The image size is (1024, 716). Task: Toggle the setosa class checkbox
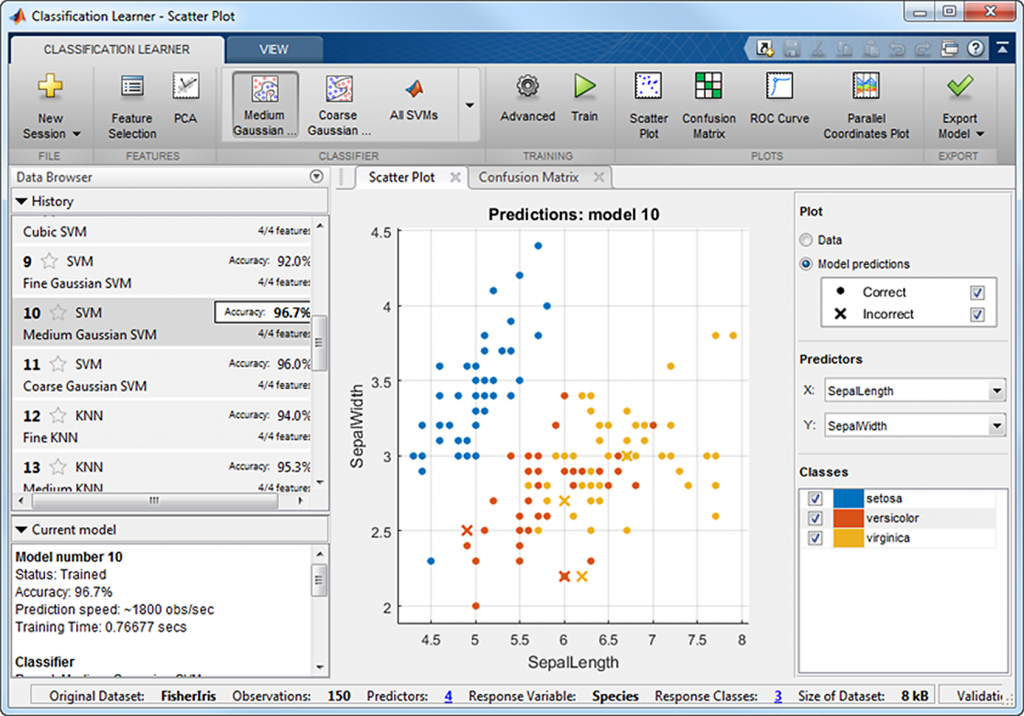pyautogui.click(x=815, y=498)
